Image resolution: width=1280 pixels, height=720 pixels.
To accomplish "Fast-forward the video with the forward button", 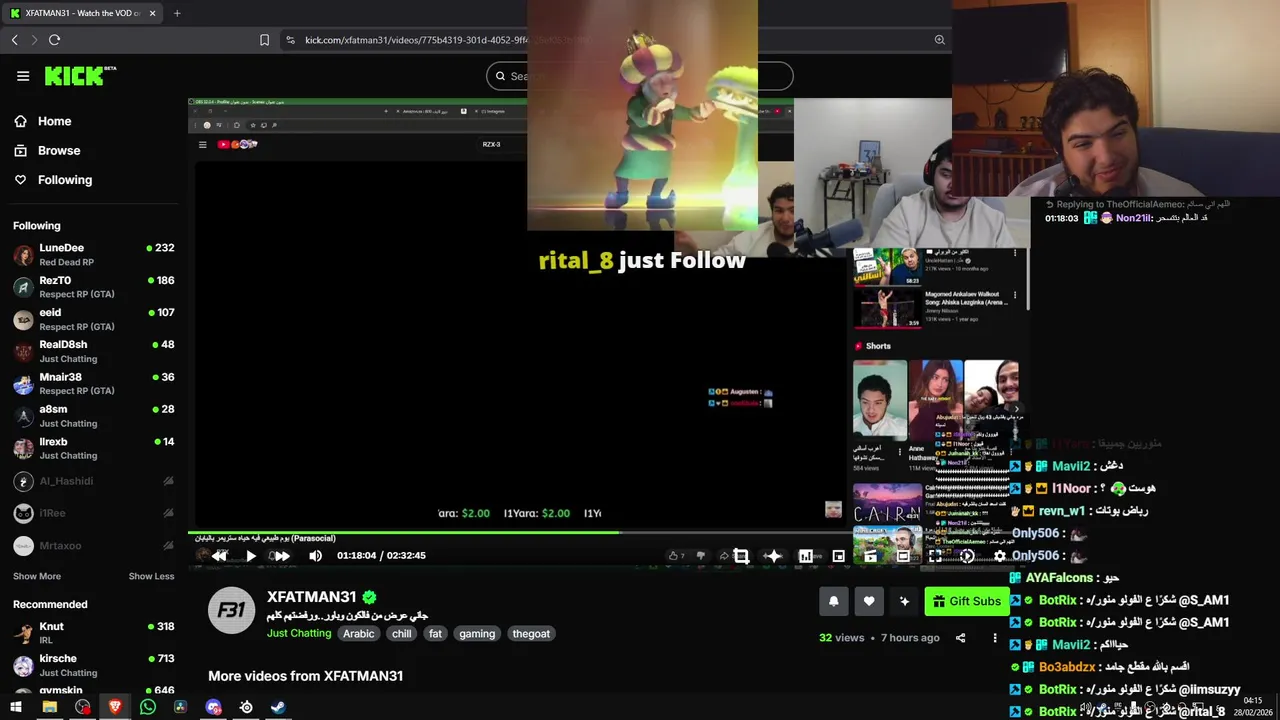I will pos(282,556).
